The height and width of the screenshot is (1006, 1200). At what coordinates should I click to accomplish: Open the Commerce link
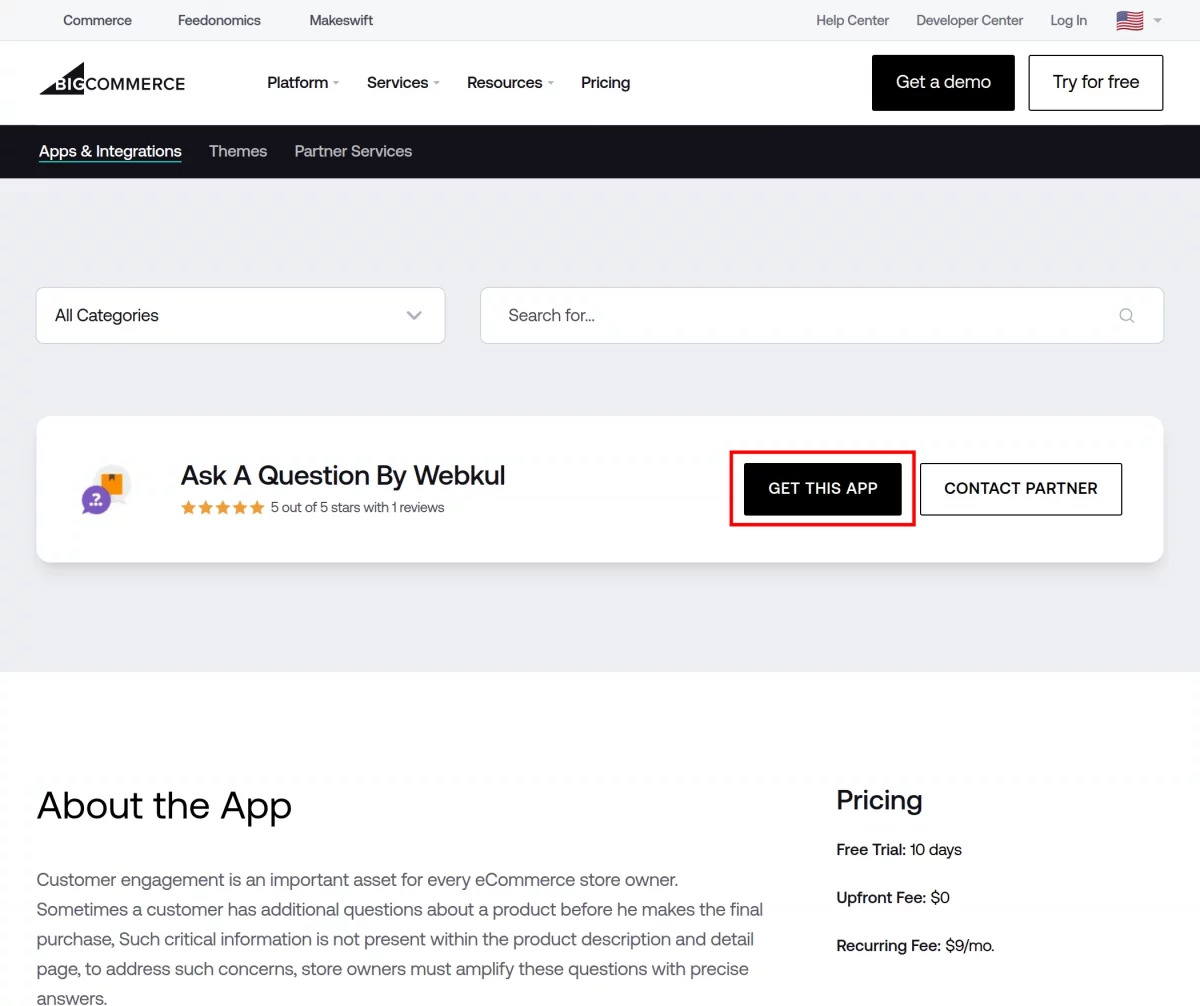coord(97,20)
